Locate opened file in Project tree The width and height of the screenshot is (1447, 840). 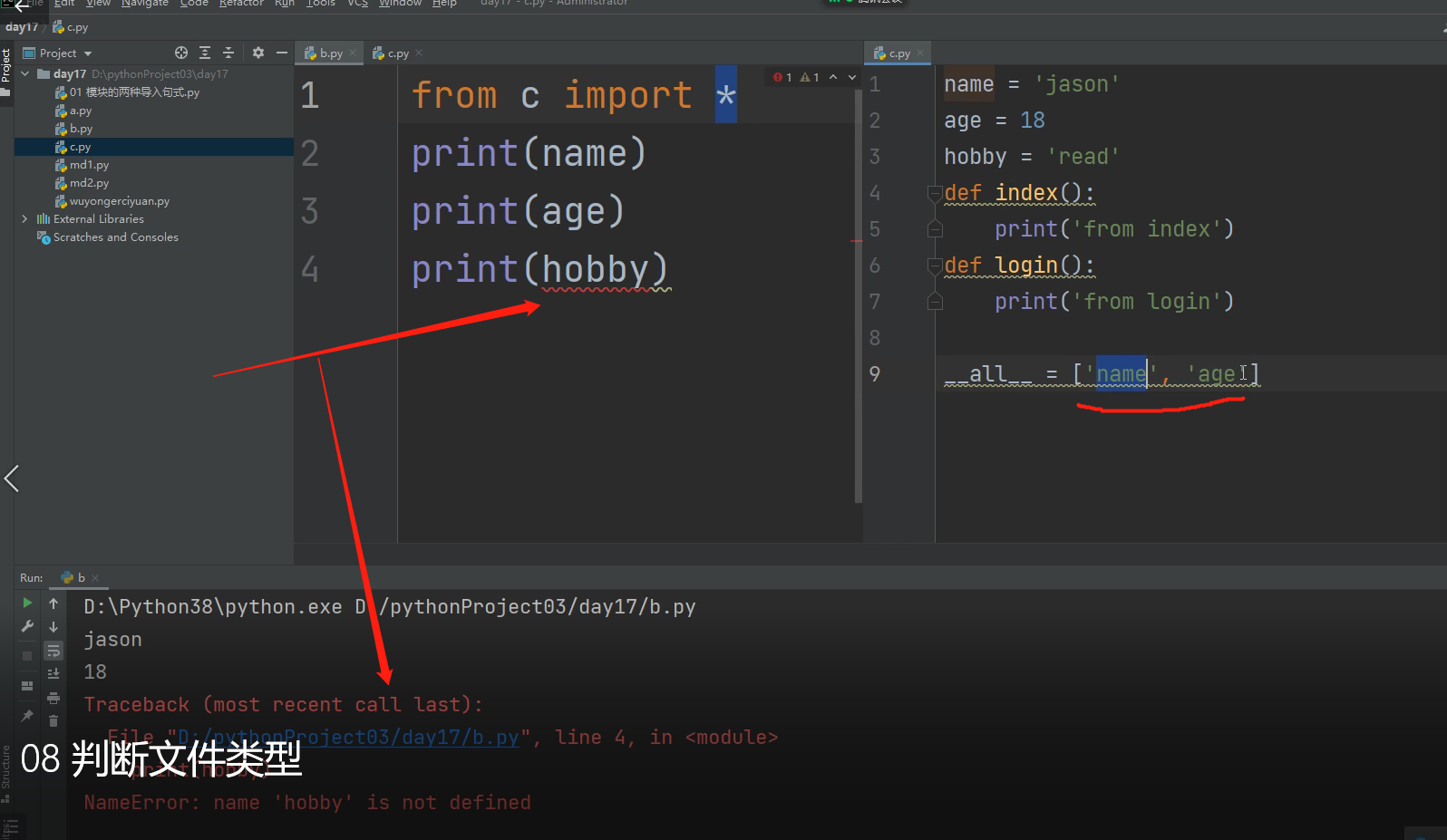[x=181, y=53]
